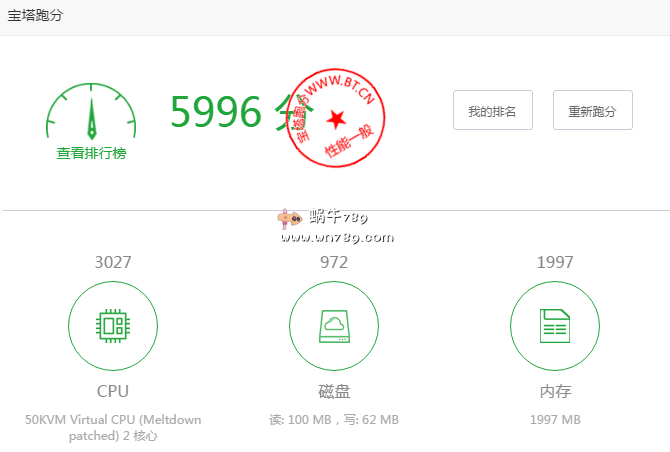Click the disk drive icon
670x452 pixels.
334,325
